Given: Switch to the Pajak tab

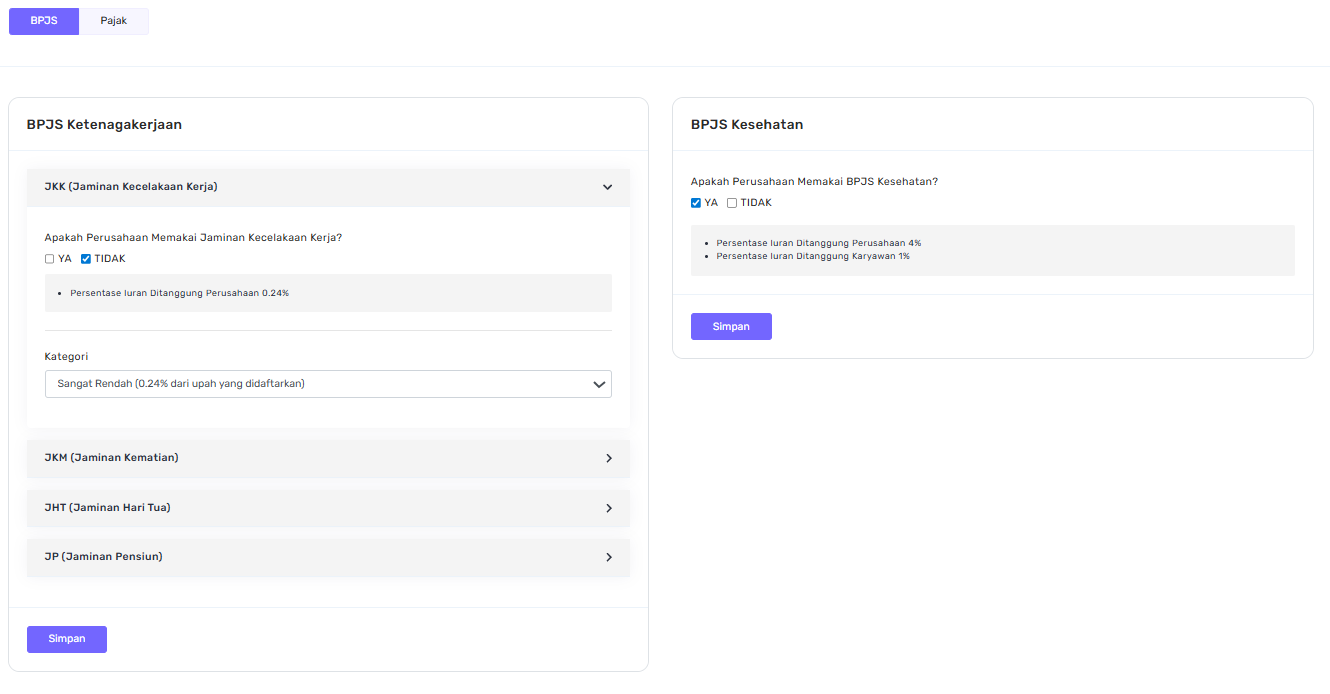Looking at the screenshot, I should pos(113,21).
